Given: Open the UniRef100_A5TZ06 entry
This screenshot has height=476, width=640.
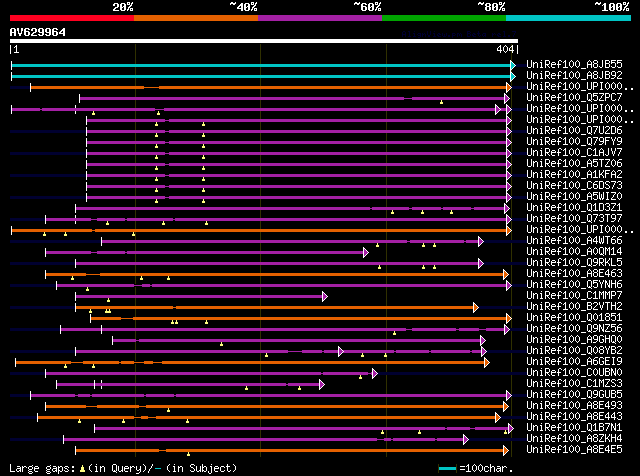Looking at the screenshot, I should pos(574,164).
